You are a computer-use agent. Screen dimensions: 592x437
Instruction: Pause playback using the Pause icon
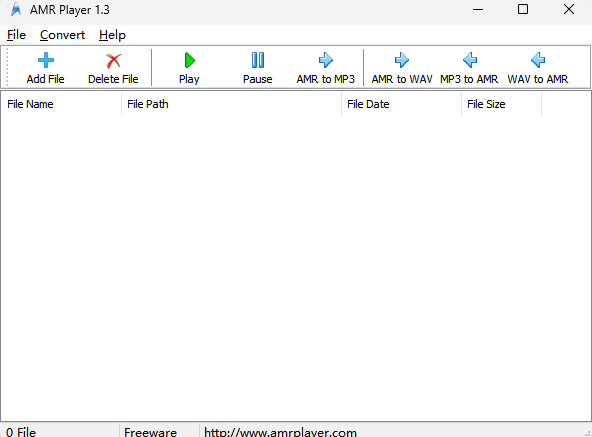point(257,60)
